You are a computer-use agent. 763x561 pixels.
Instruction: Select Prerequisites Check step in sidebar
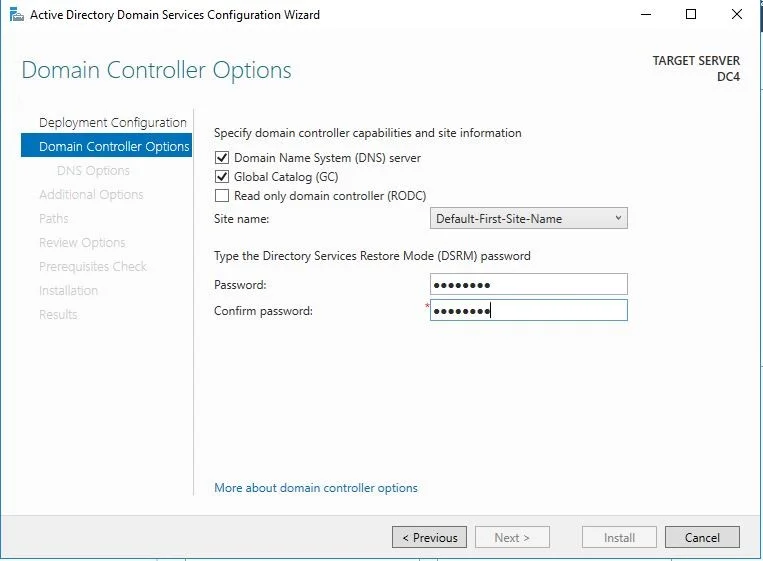tap(93, 267)
